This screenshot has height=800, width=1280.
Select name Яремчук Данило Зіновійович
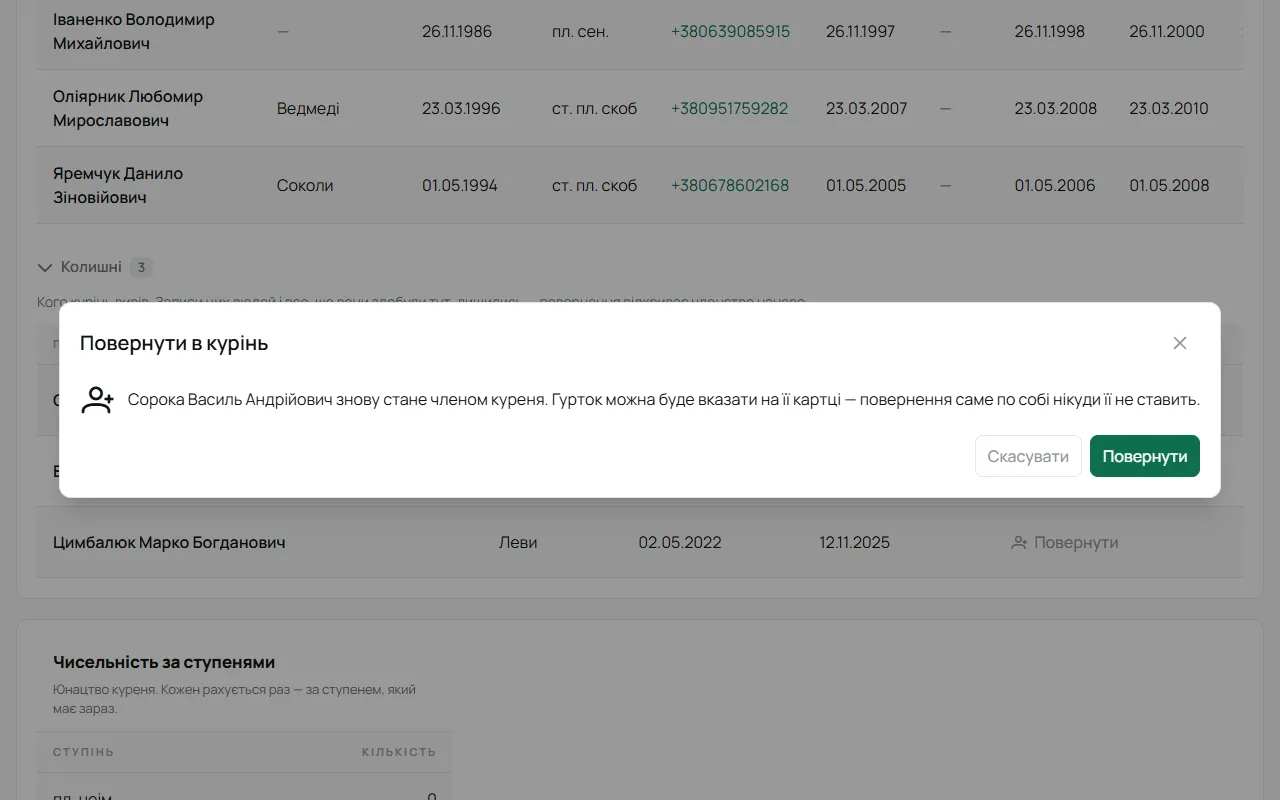tap(118, 185)
